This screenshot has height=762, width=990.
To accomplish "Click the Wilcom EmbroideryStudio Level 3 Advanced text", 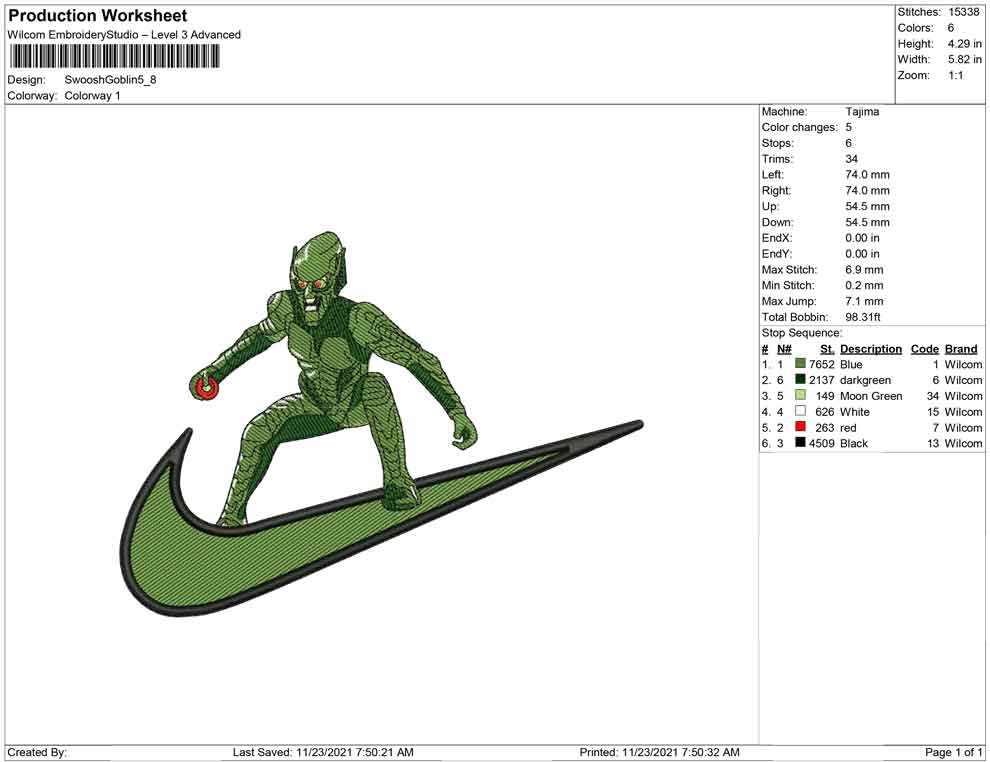I will pos(124,35).
